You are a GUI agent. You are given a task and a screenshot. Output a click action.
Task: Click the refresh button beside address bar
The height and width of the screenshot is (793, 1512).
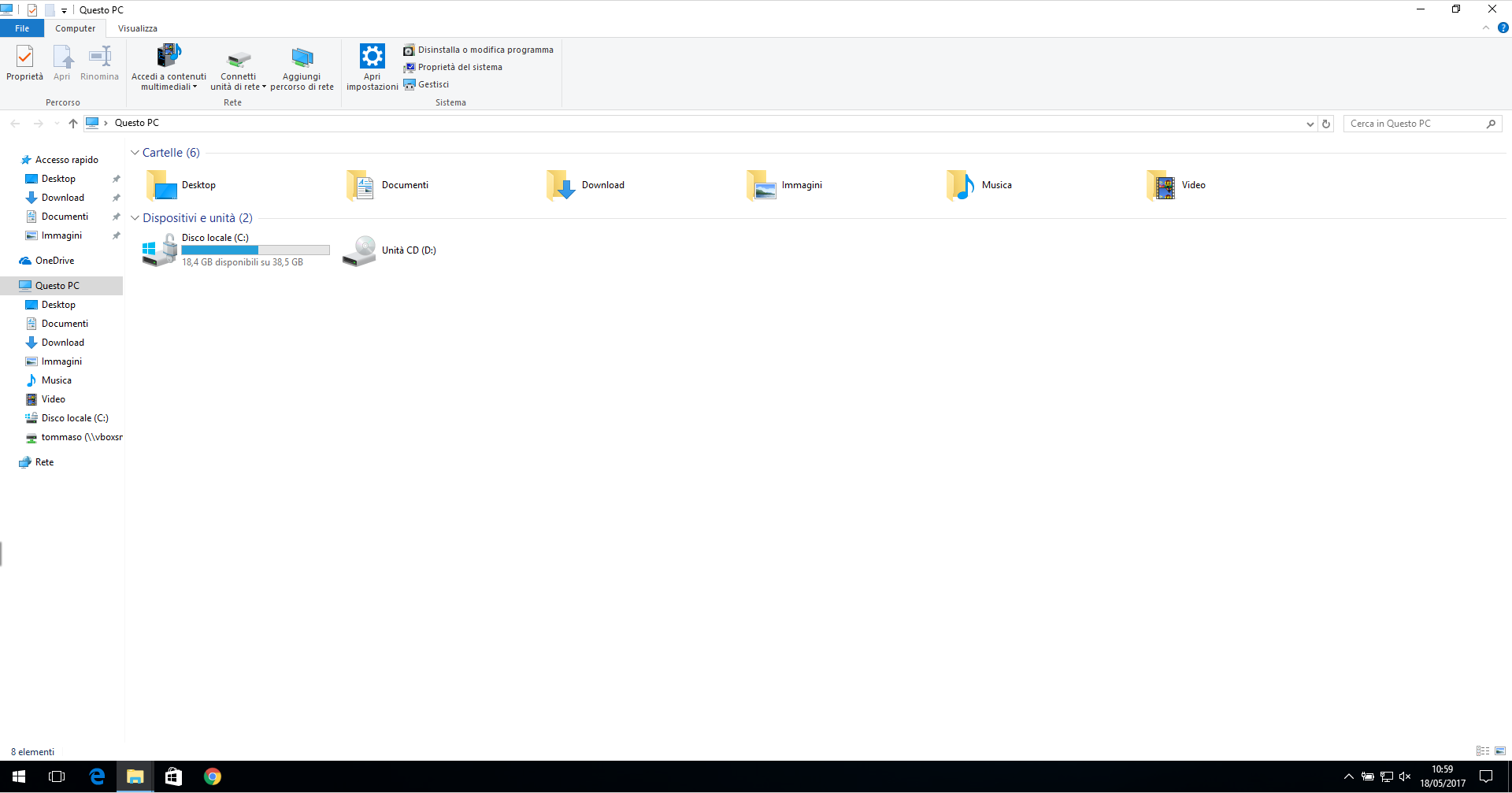tap(1326, 124)
